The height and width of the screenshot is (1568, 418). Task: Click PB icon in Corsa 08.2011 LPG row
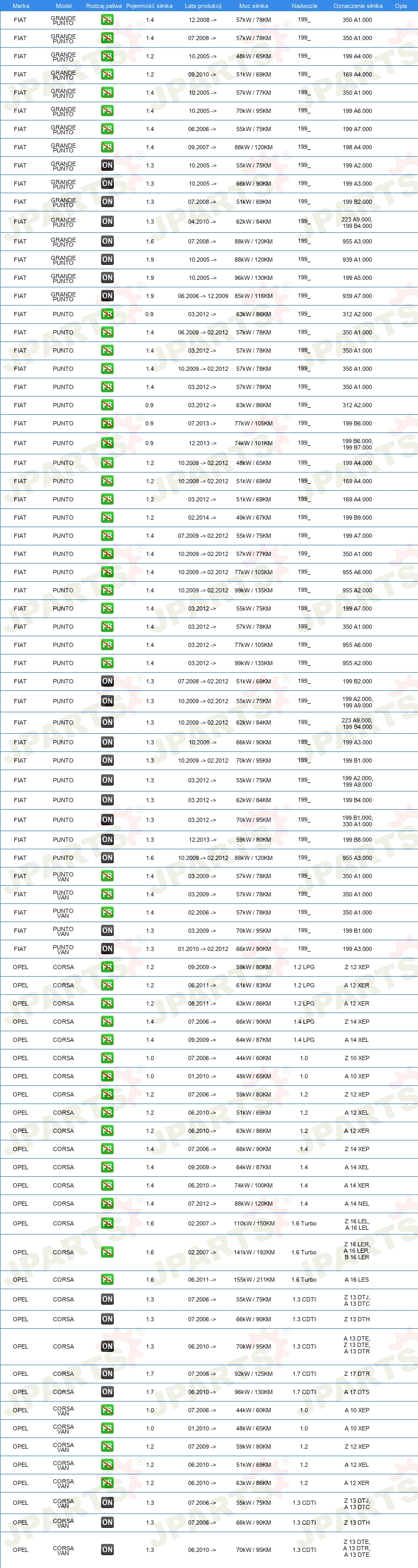107,1003
